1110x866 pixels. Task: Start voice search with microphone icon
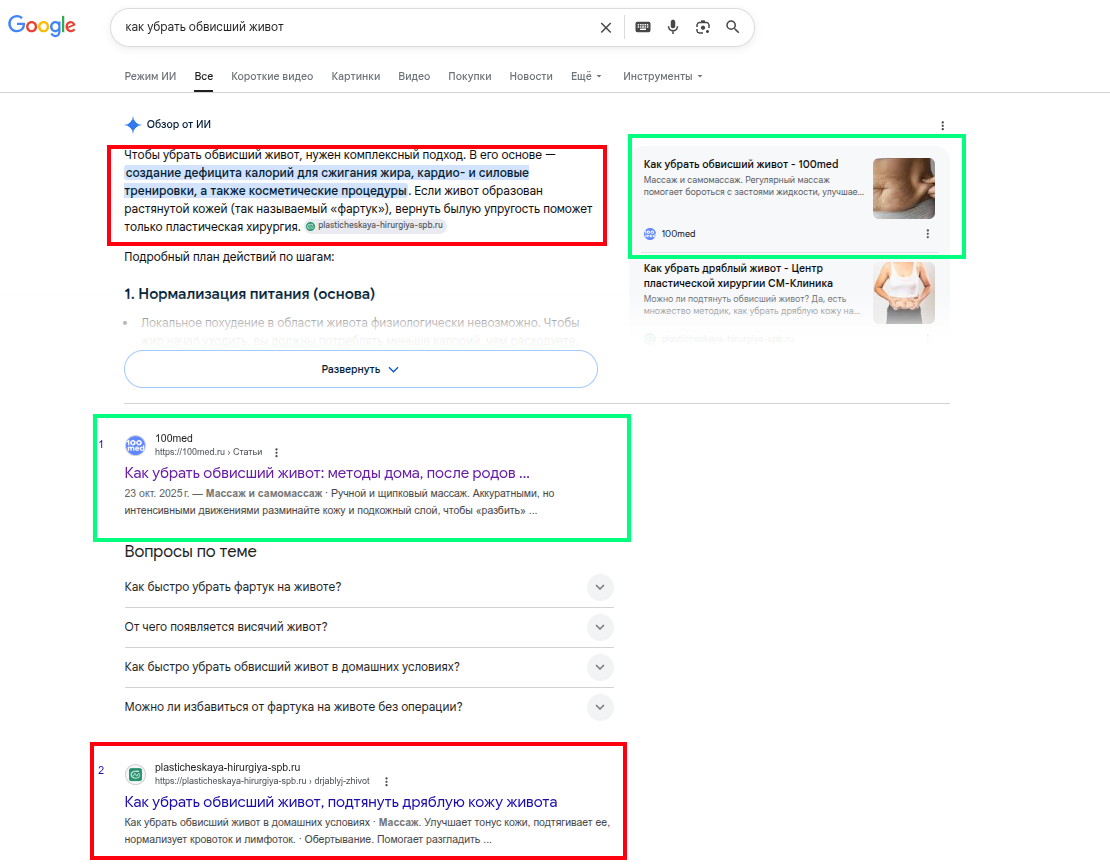pyautogui.click(x=673, y=27)
